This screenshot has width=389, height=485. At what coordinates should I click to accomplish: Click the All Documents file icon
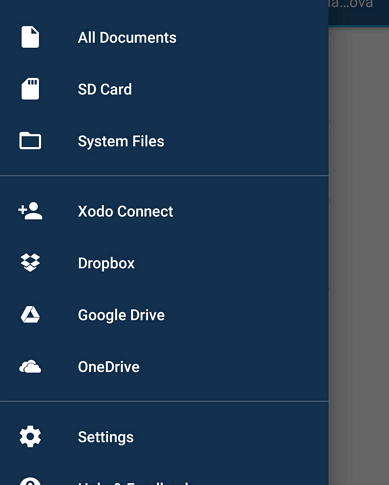click(30, 37)
